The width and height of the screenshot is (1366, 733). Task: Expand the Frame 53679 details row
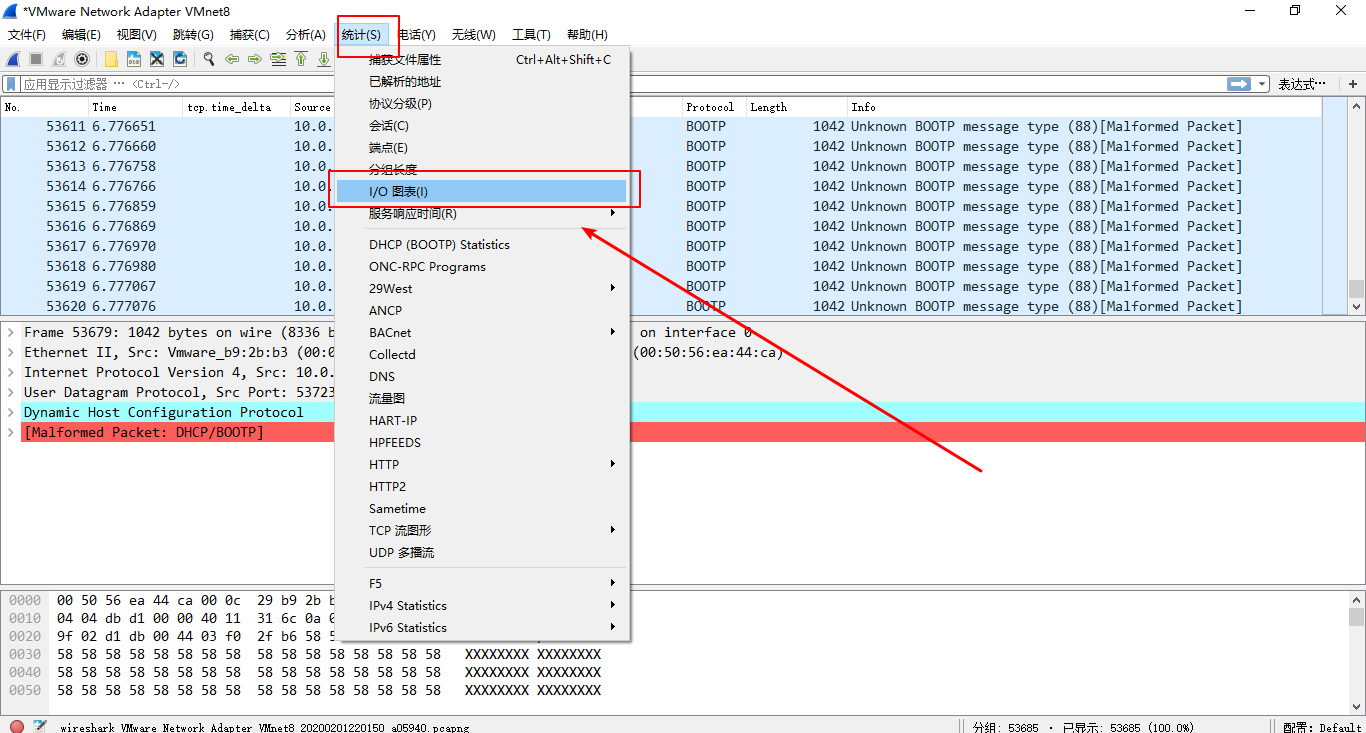point(8,331)
